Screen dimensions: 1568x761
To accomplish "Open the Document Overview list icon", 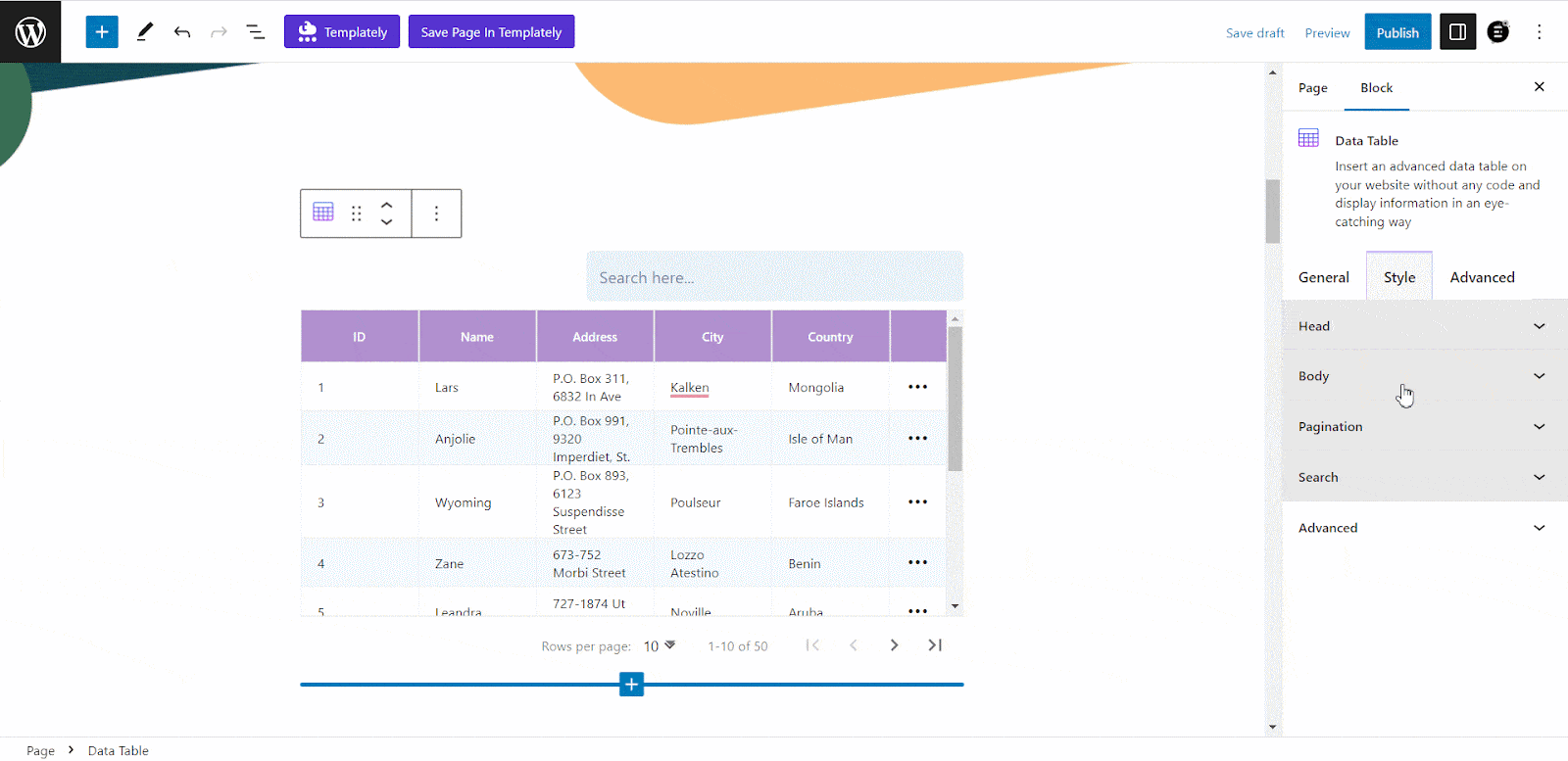I will pos(256,32).
